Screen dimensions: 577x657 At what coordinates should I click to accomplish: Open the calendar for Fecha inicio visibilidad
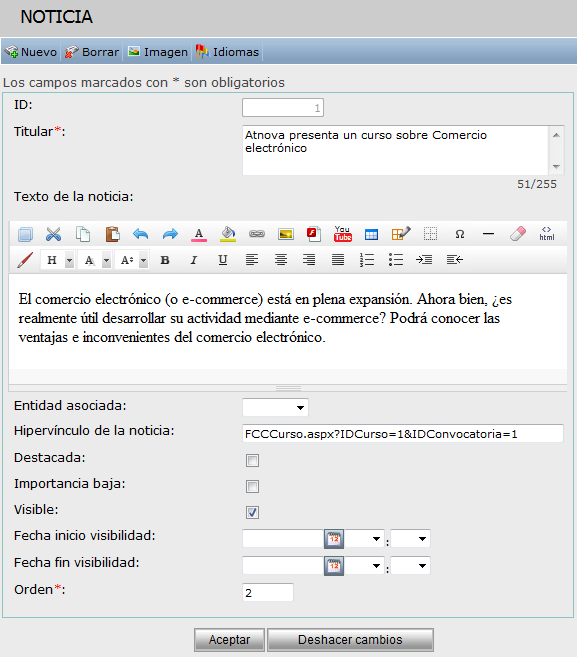pyautogui.click(x=334, y=539)
